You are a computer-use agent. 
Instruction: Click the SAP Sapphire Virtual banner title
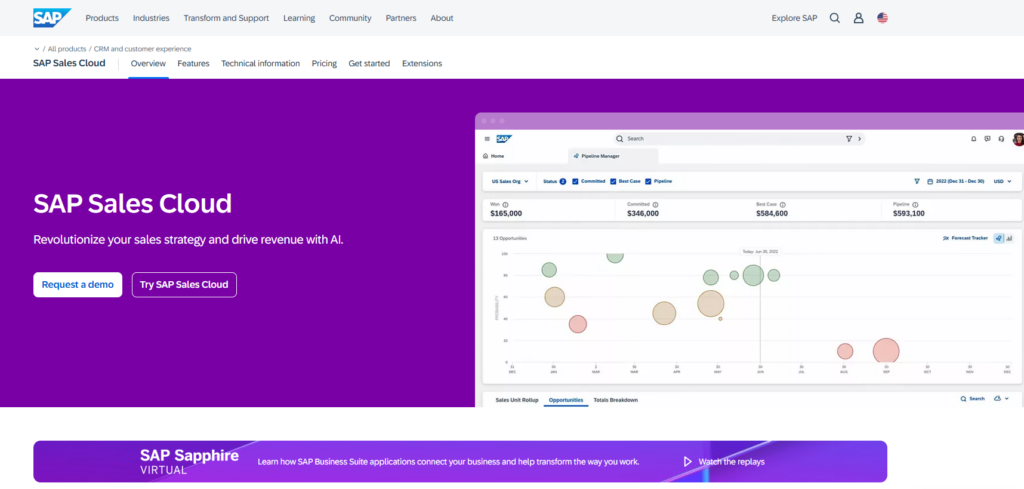189,461
